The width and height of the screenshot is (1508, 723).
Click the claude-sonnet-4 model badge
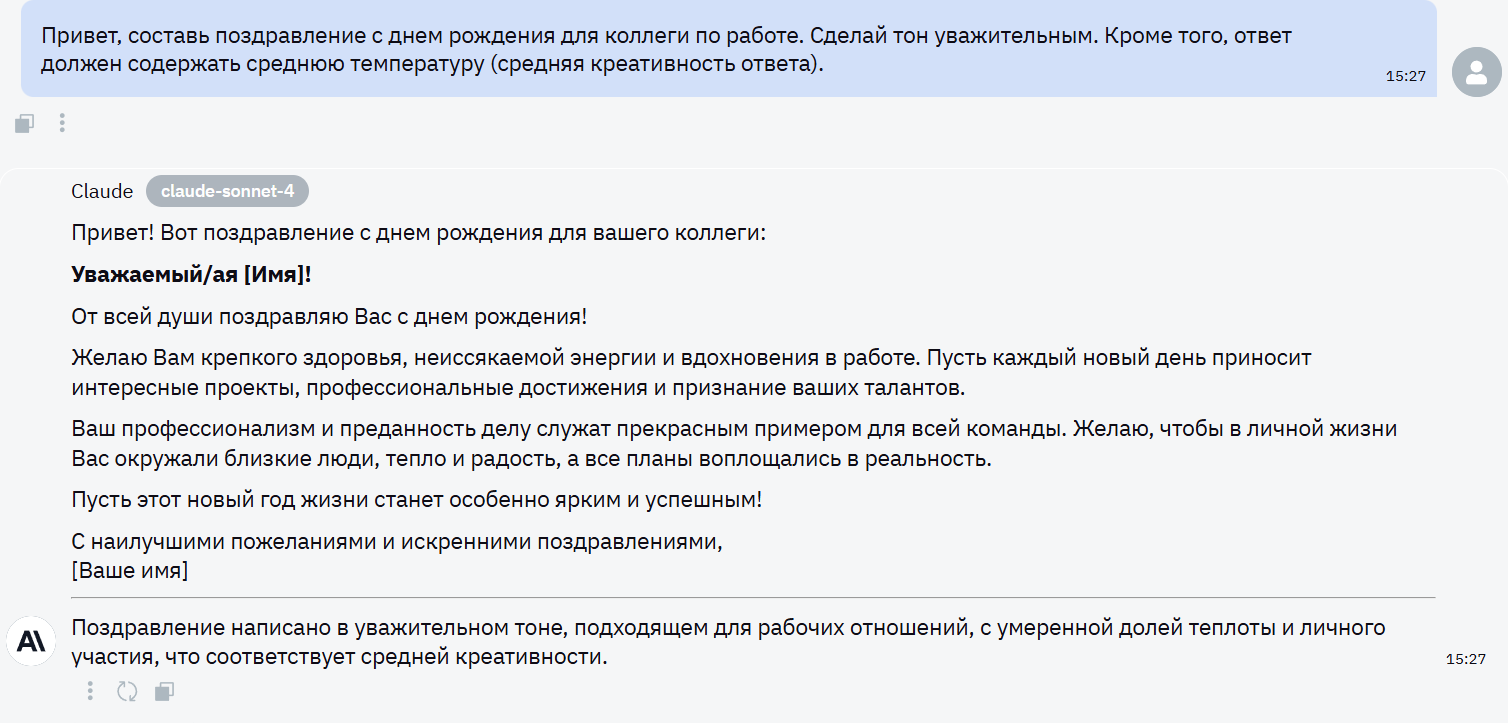tap(227, 191)
